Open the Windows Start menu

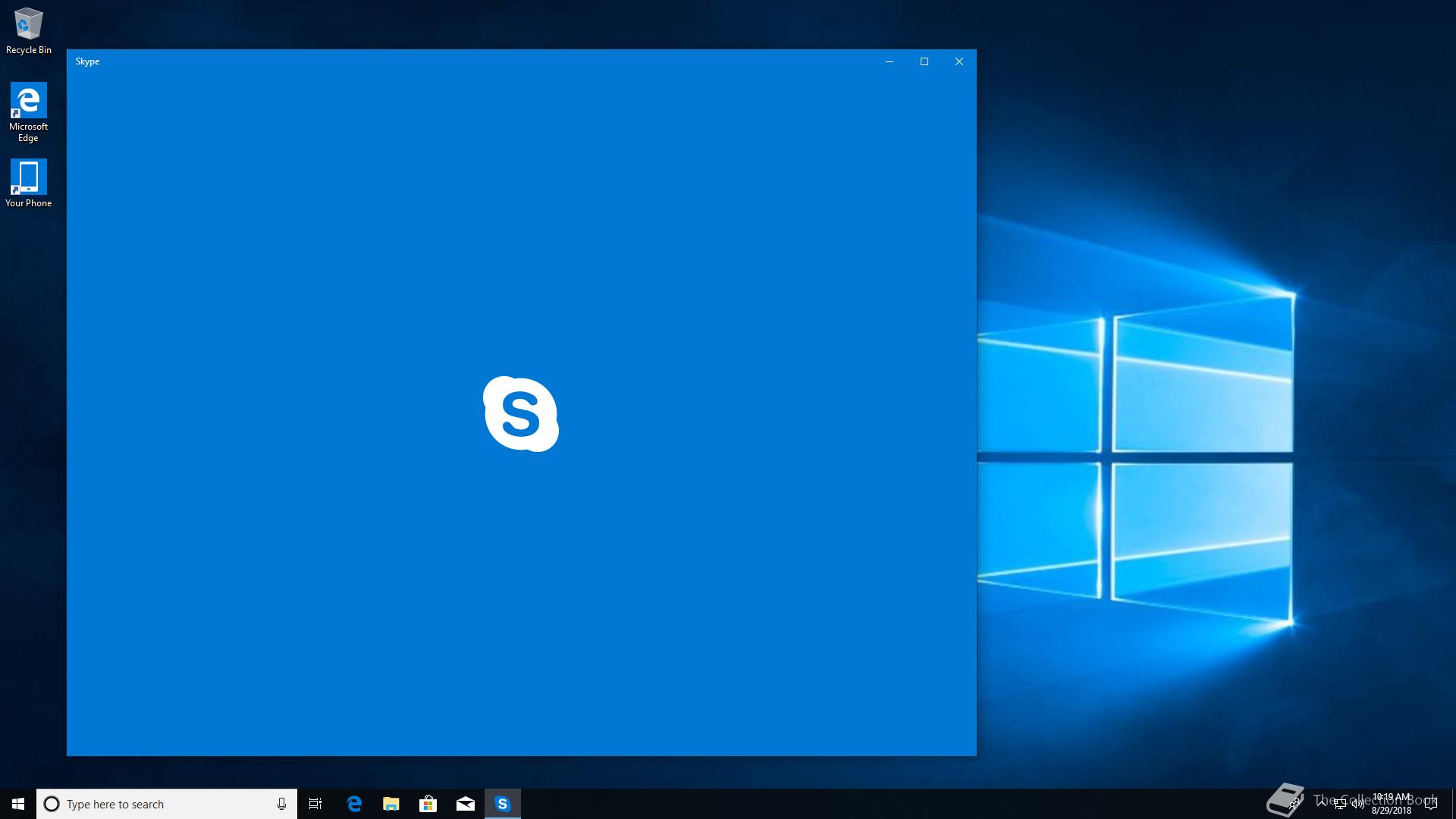click(x=18, y=804)
